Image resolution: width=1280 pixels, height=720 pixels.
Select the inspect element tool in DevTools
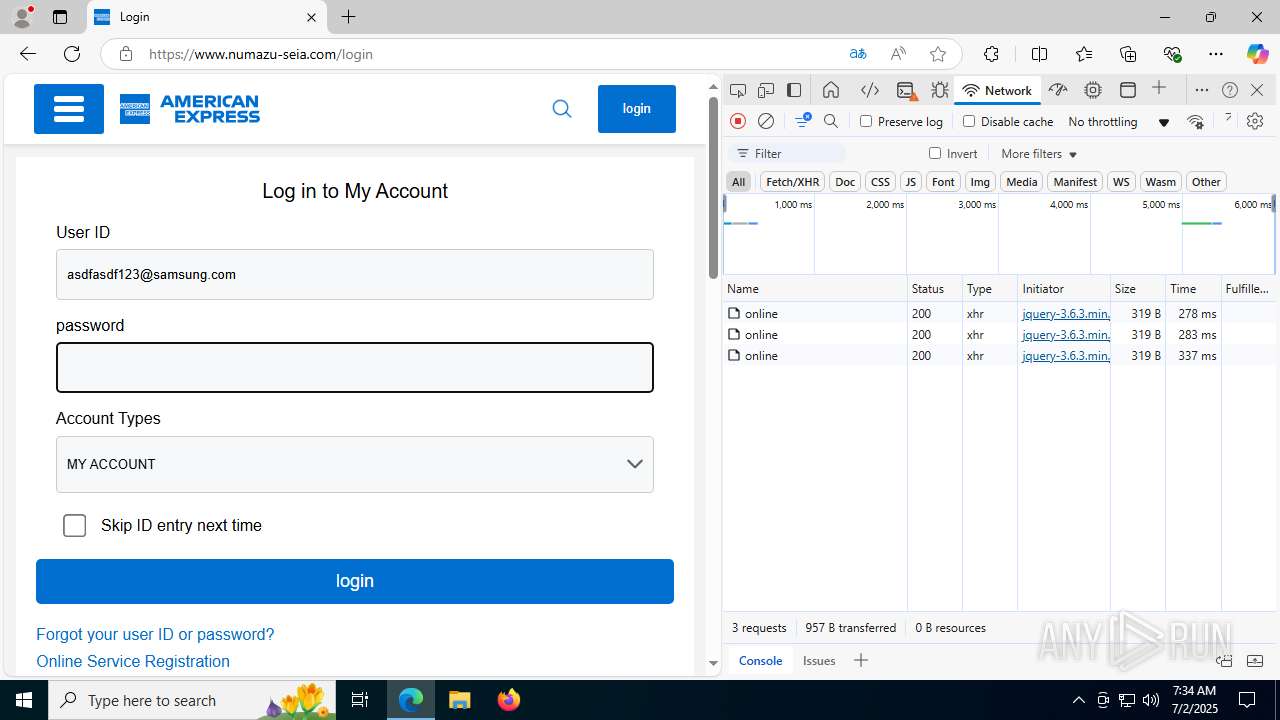click(x=738, y=90)
